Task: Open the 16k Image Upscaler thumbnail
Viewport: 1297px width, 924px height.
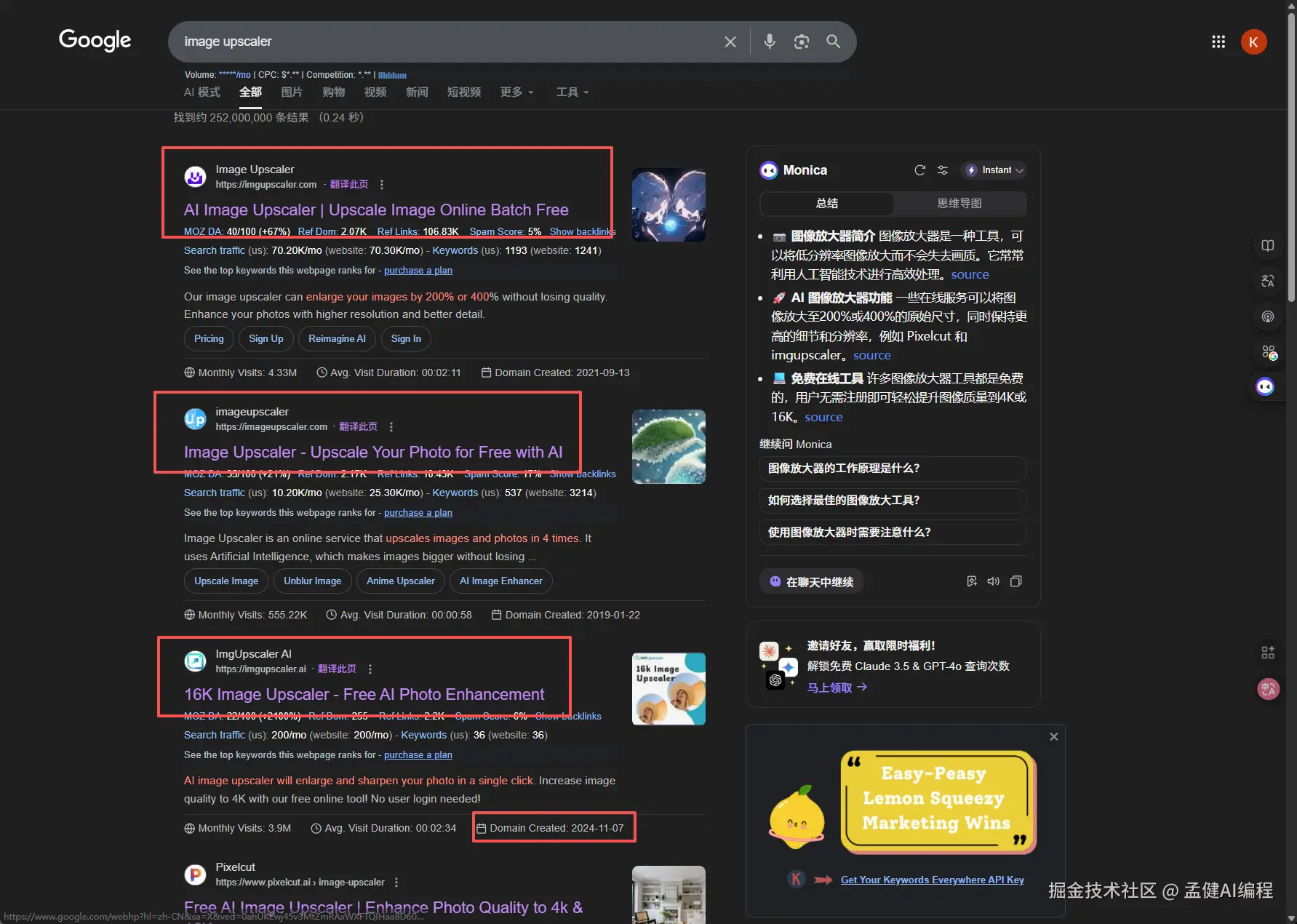Action: pos(669,689)
